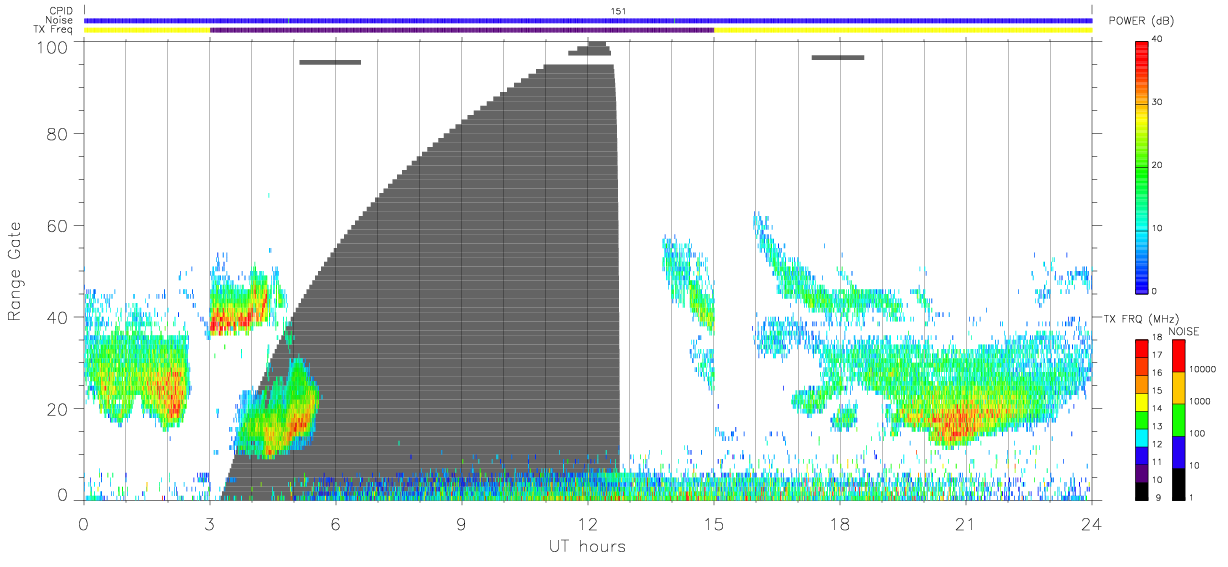
Task: Select the red 17-18 MHz TX FRQ swatch
Action: (1142, 349)
